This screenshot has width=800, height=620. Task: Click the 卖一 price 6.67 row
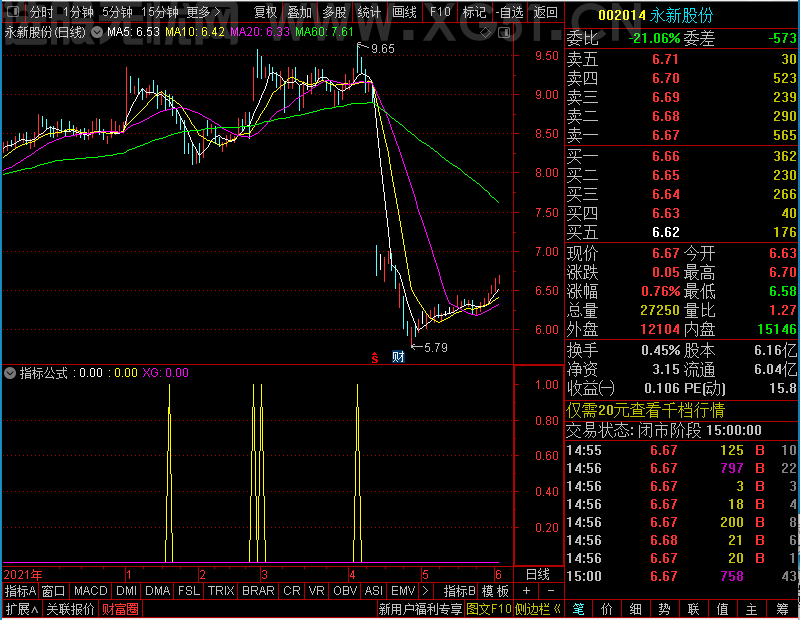682,135
